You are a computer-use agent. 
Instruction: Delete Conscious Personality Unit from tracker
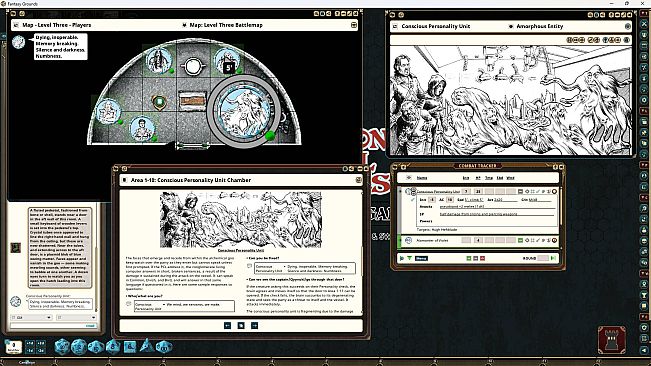(x=554, y=191)
